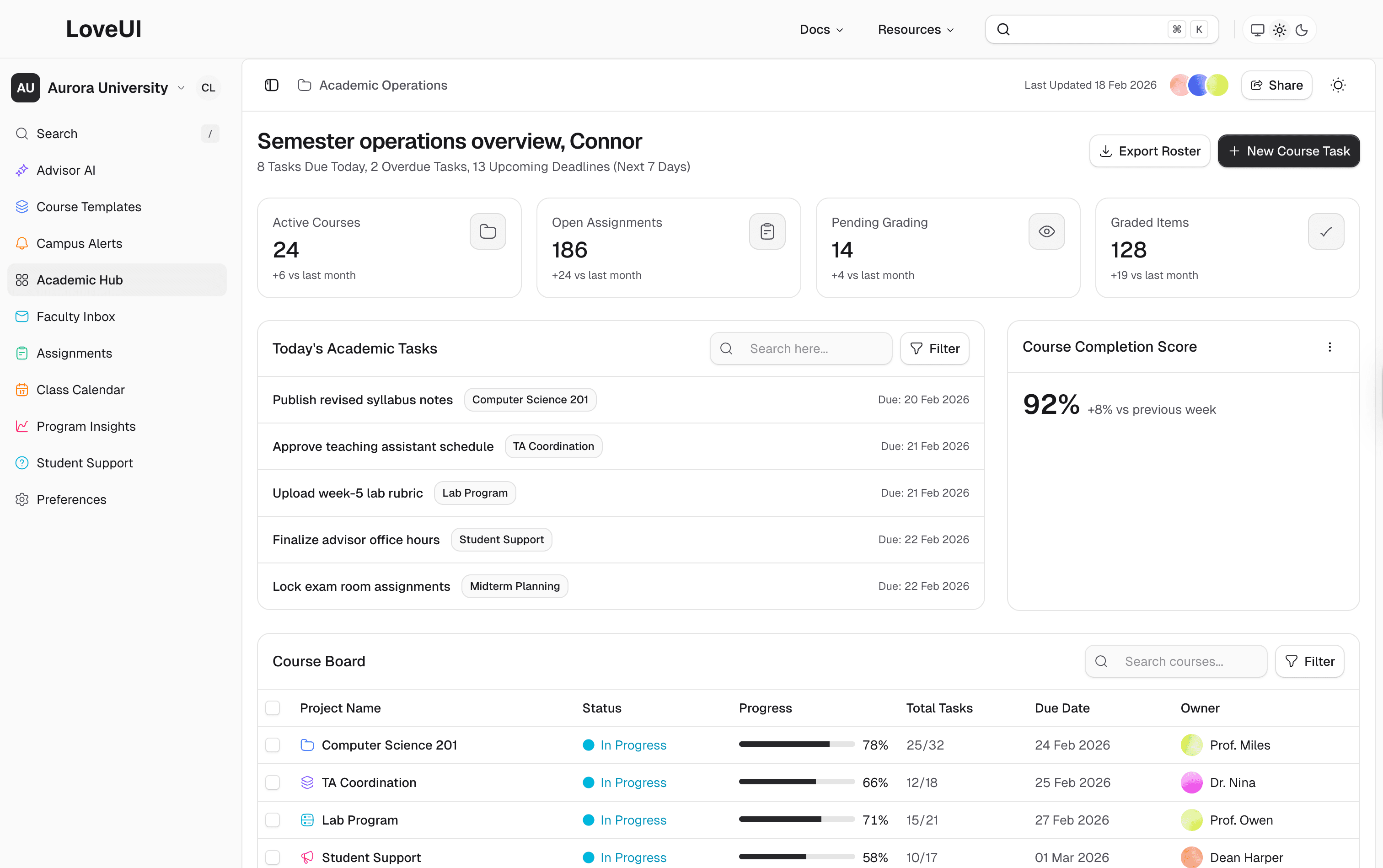Click the New Course Task button
This screenshot has height=868, width=1383.
[1288, 151]
